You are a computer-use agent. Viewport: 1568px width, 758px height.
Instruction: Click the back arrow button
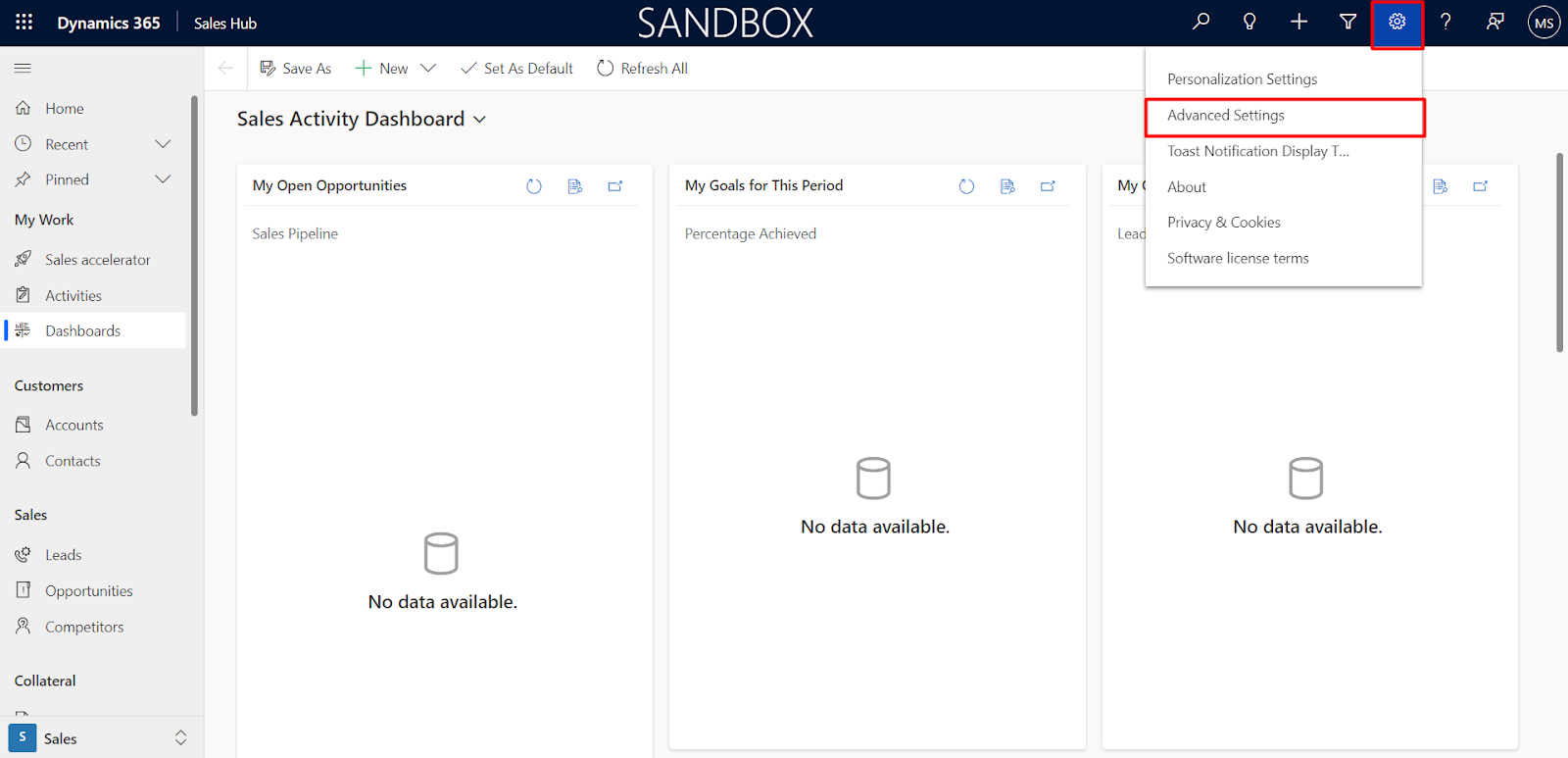point(225,68)
